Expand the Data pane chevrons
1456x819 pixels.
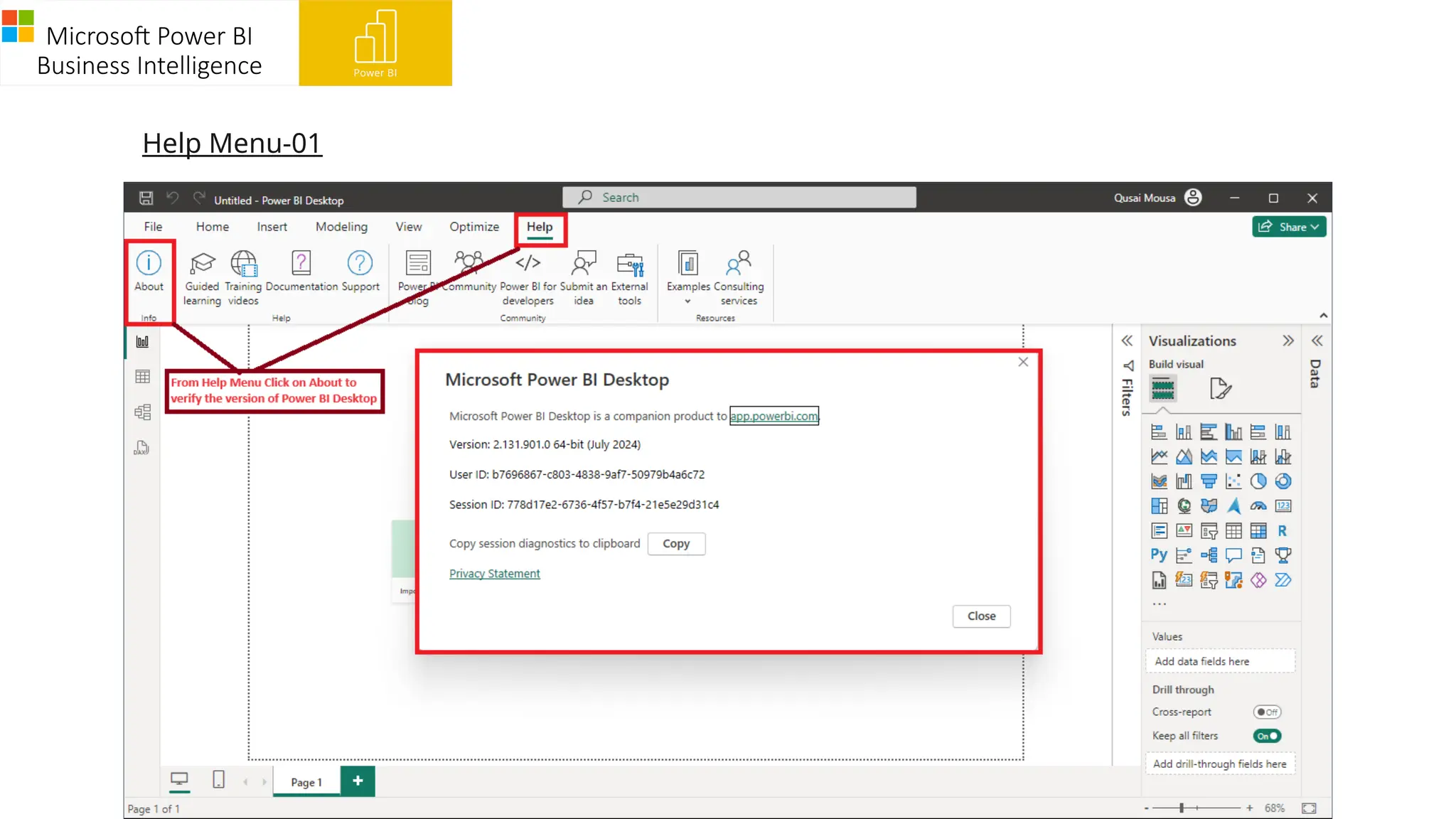1317,341
